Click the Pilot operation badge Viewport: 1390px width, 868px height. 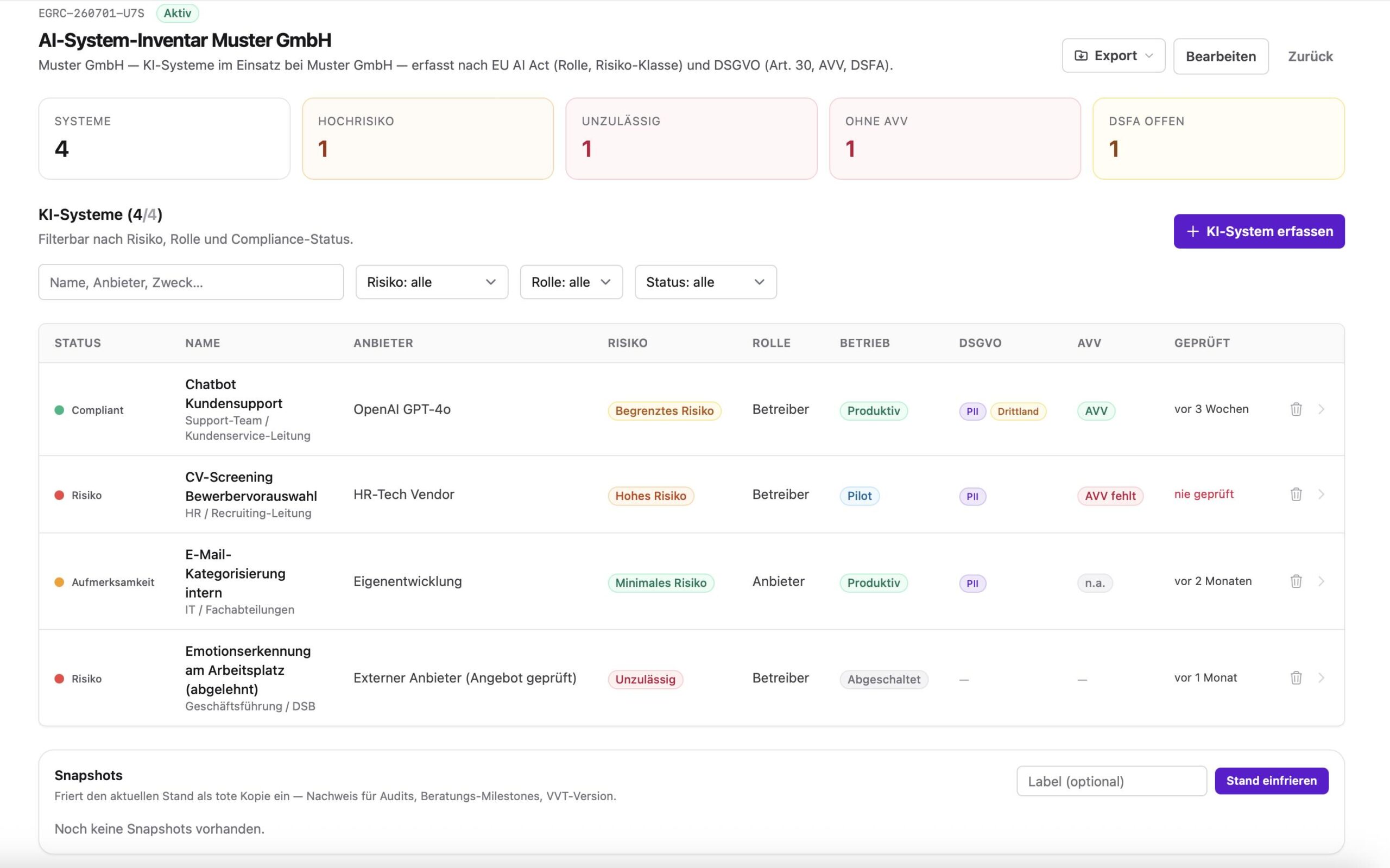pos(860,496)
